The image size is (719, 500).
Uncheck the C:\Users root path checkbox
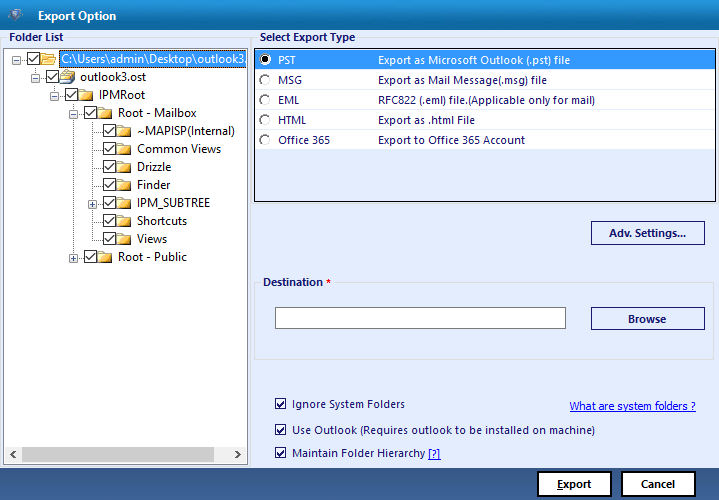pos(33,59)
